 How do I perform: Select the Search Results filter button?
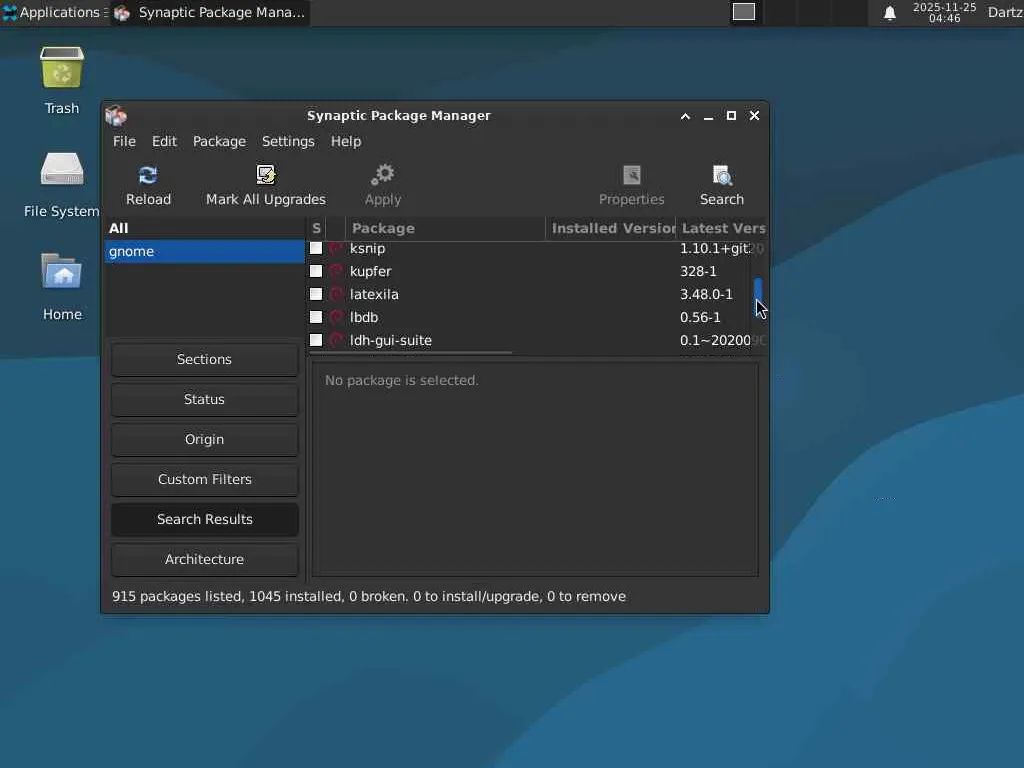click(x=204, y=519)
